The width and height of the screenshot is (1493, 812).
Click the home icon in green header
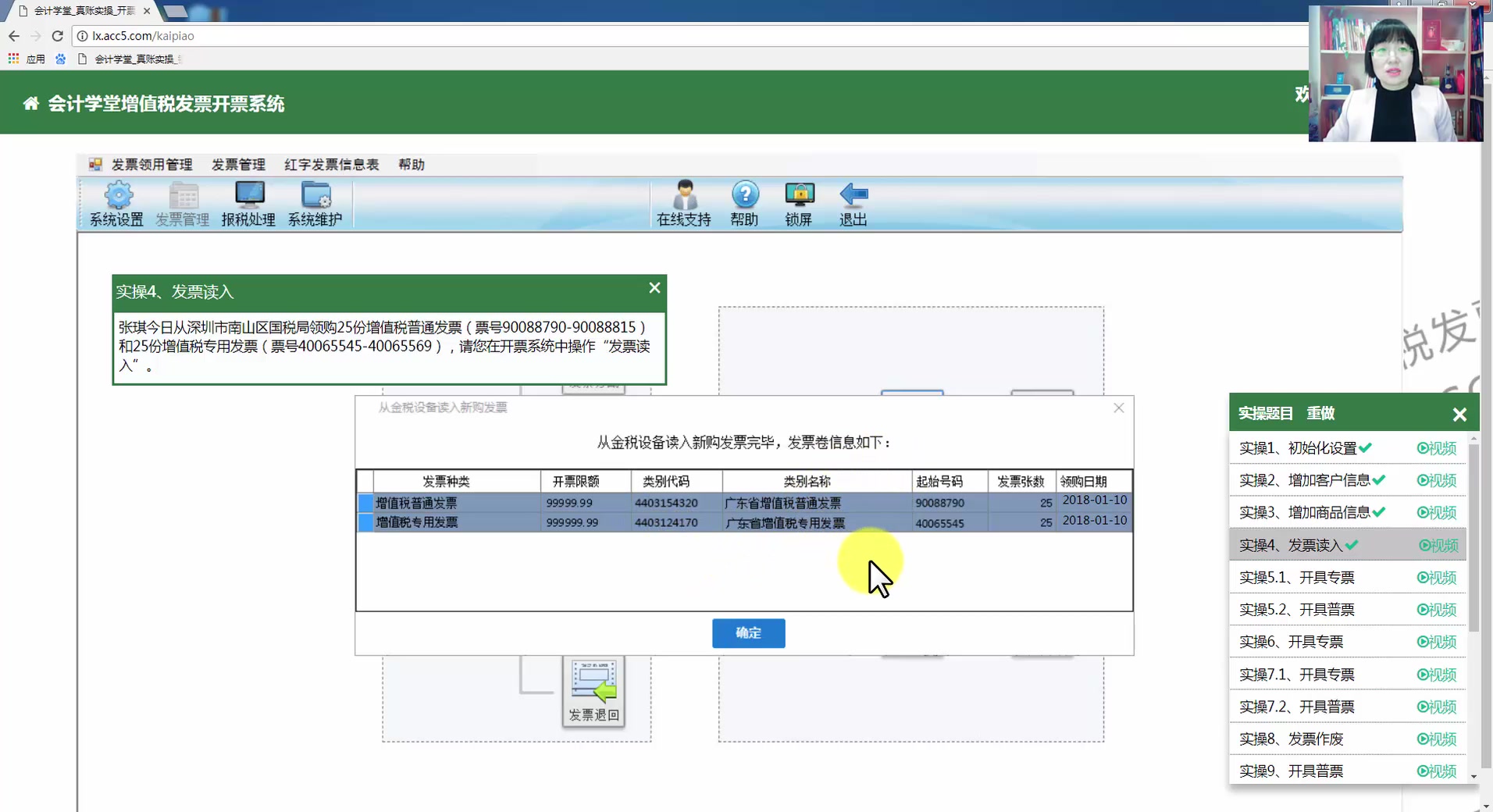click(x=30, y=102)
